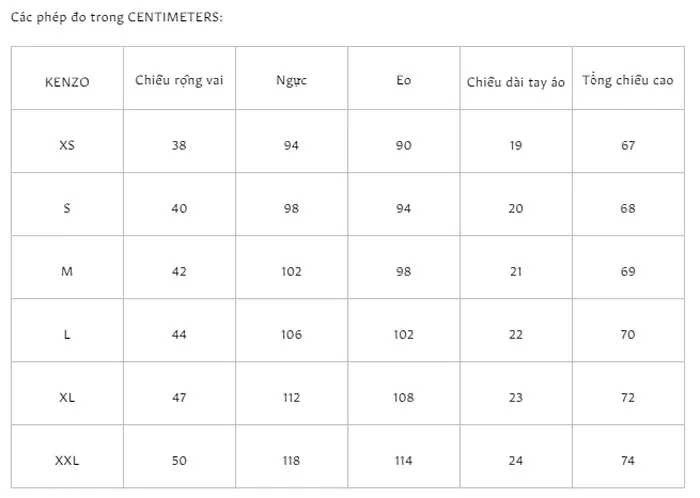Select the Eo column header
The width and height of the screenshot is (700, 498).
(x=404, y=80)
